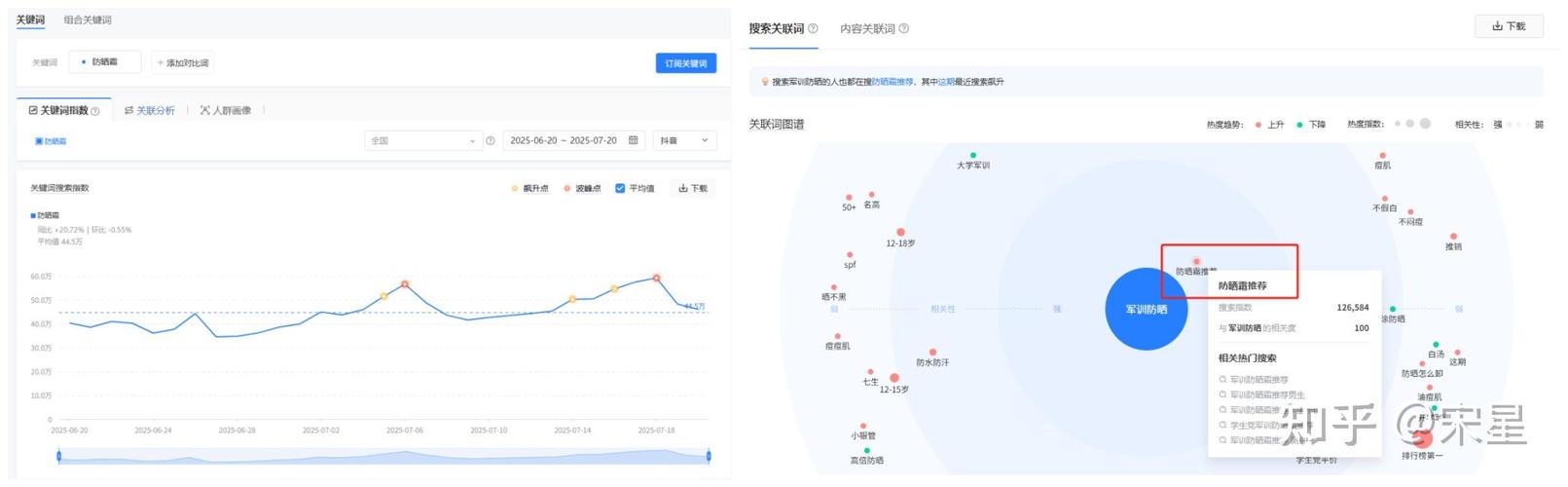Click the right handle of timeline range slider
The height and width of the screenshot is (487, 1568).
click(x=709, y=456)
